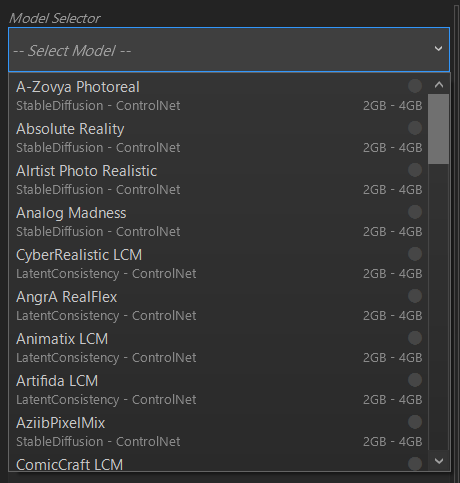The image size is (460, 483).
Task: Choose Absolute Reality from the list
Action: click(218, 138)
